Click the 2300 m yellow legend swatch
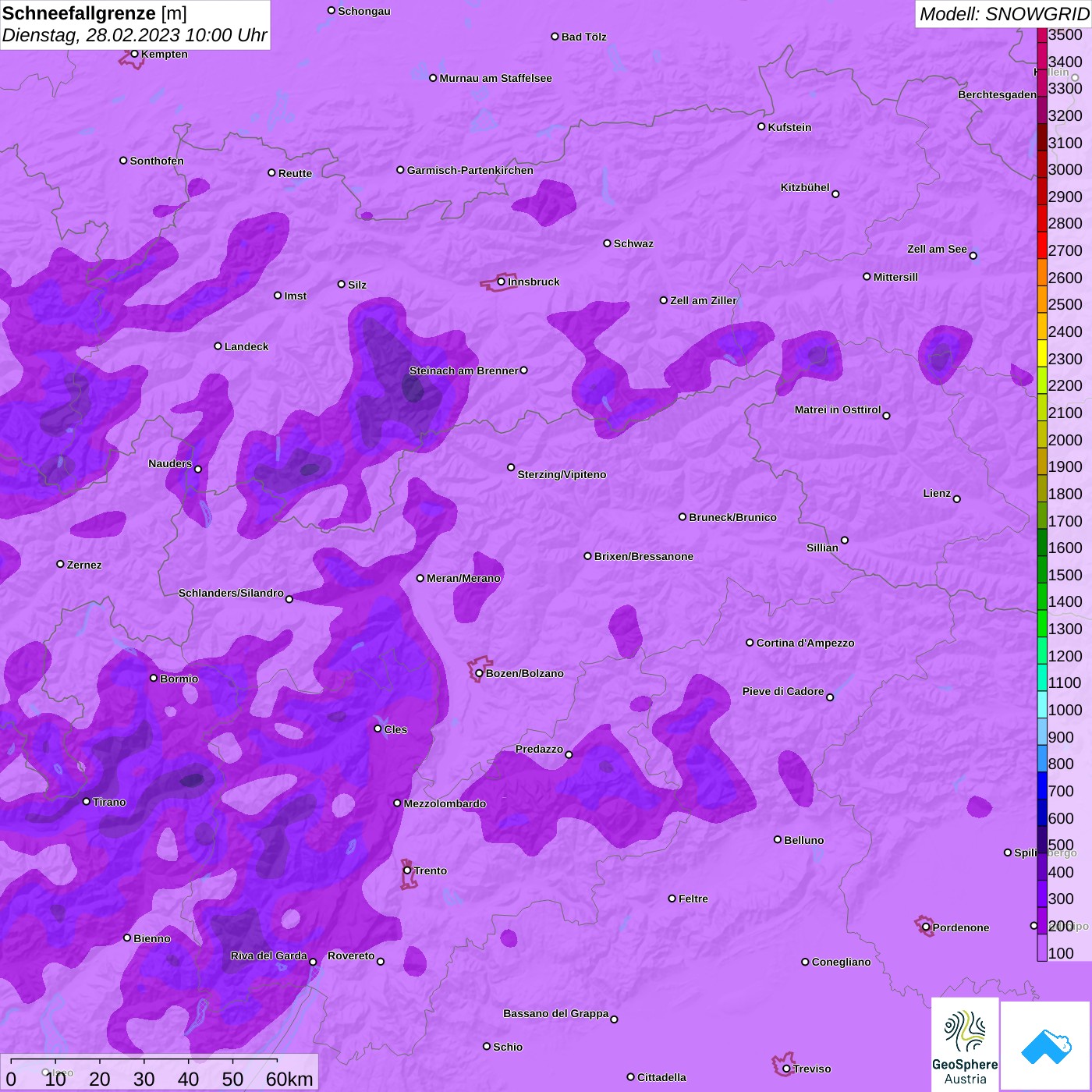Viewport: 1092px width, 1092px height. pyautogui.click(x=1042, y=353)
